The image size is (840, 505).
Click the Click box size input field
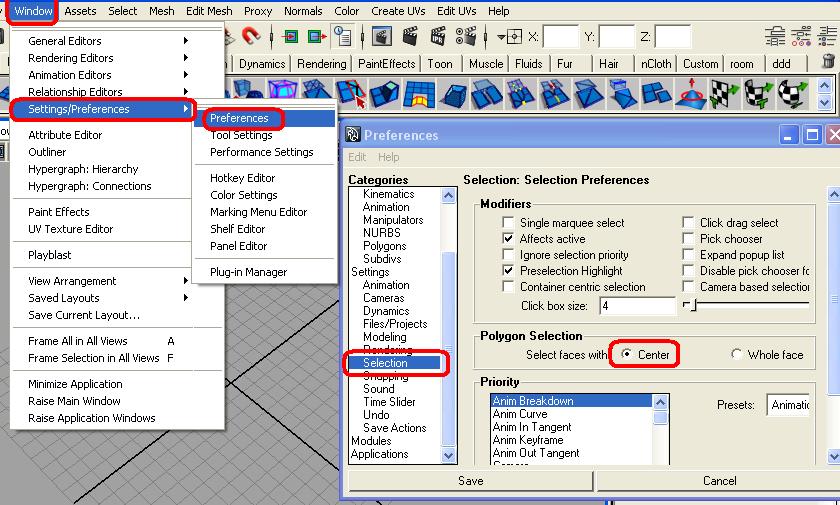[638, 306]
